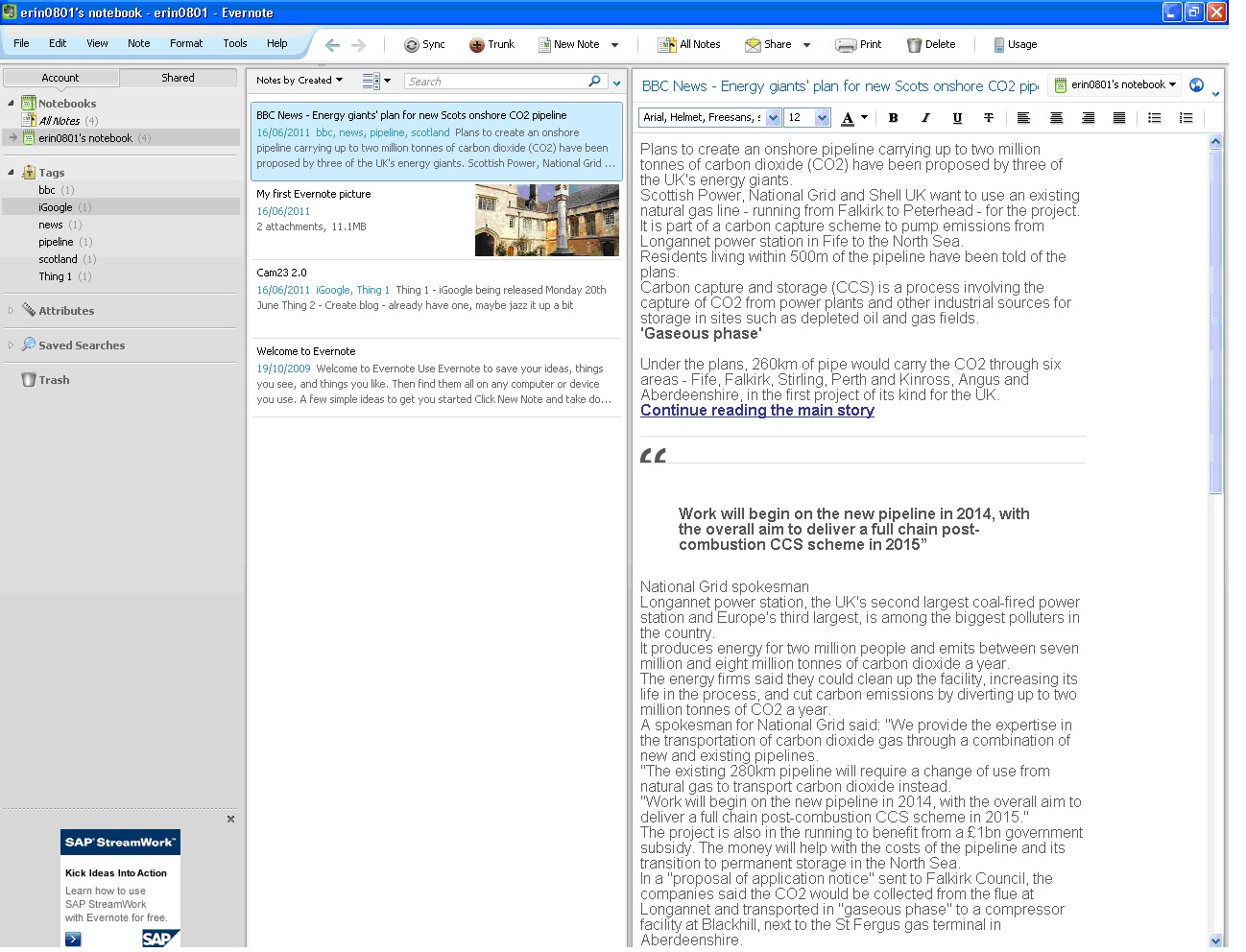The width and height of the screenshot is (1246, 952).
Task: Filter by the iGoogle tag
Action: point(56,207)
